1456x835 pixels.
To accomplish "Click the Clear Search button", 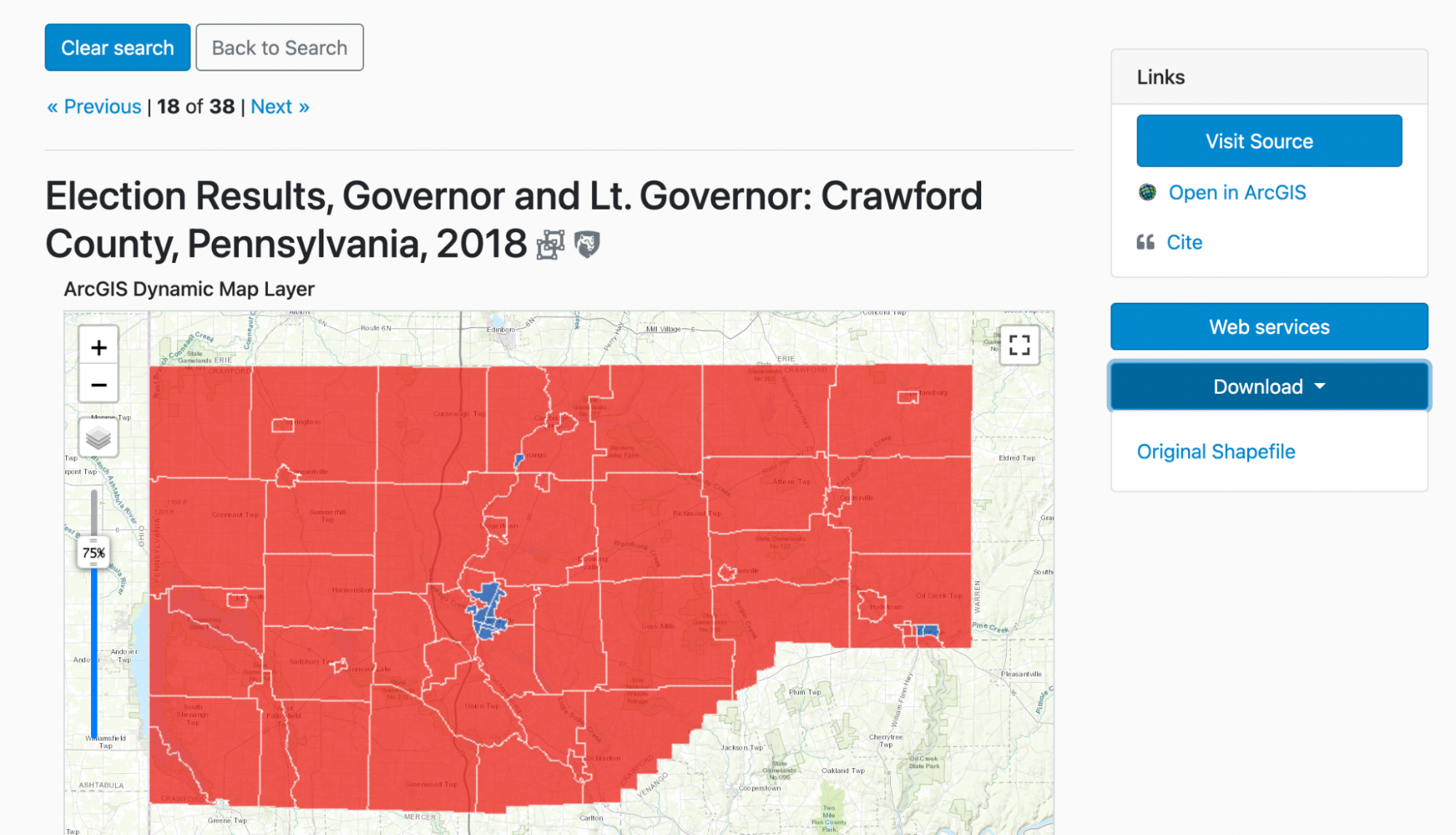I will click(117, 46).
